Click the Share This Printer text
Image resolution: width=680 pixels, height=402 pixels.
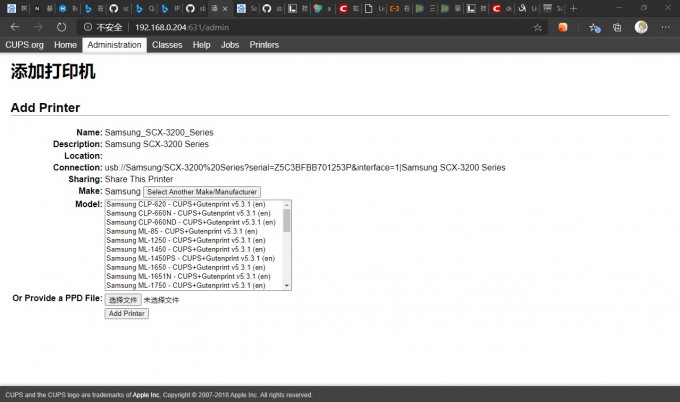(x=139, y=179)
